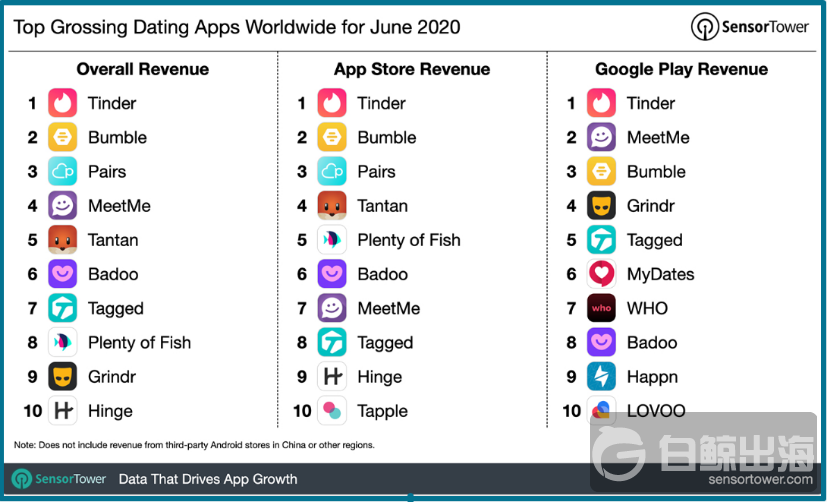Click 'Tantan' text in Overall Revenue list

113,240
